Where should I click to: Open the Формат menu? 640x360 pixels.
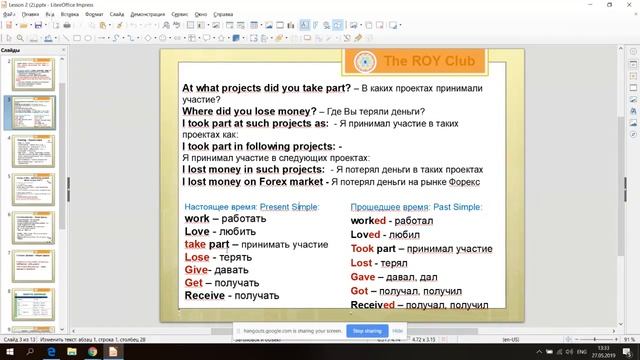coord(94,14)
